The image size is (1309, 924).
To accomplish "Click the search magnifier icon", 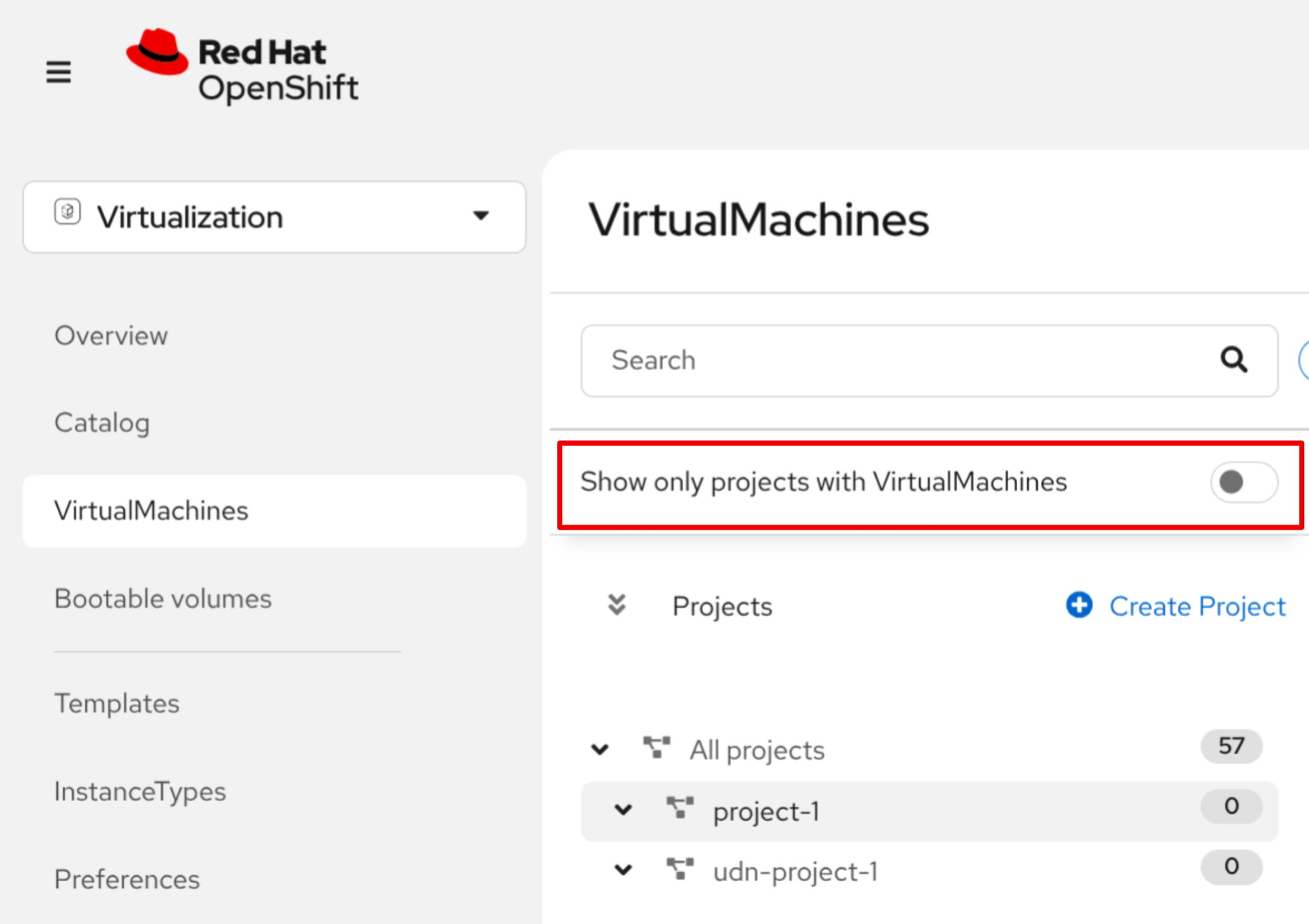I will coord(1233,360).
